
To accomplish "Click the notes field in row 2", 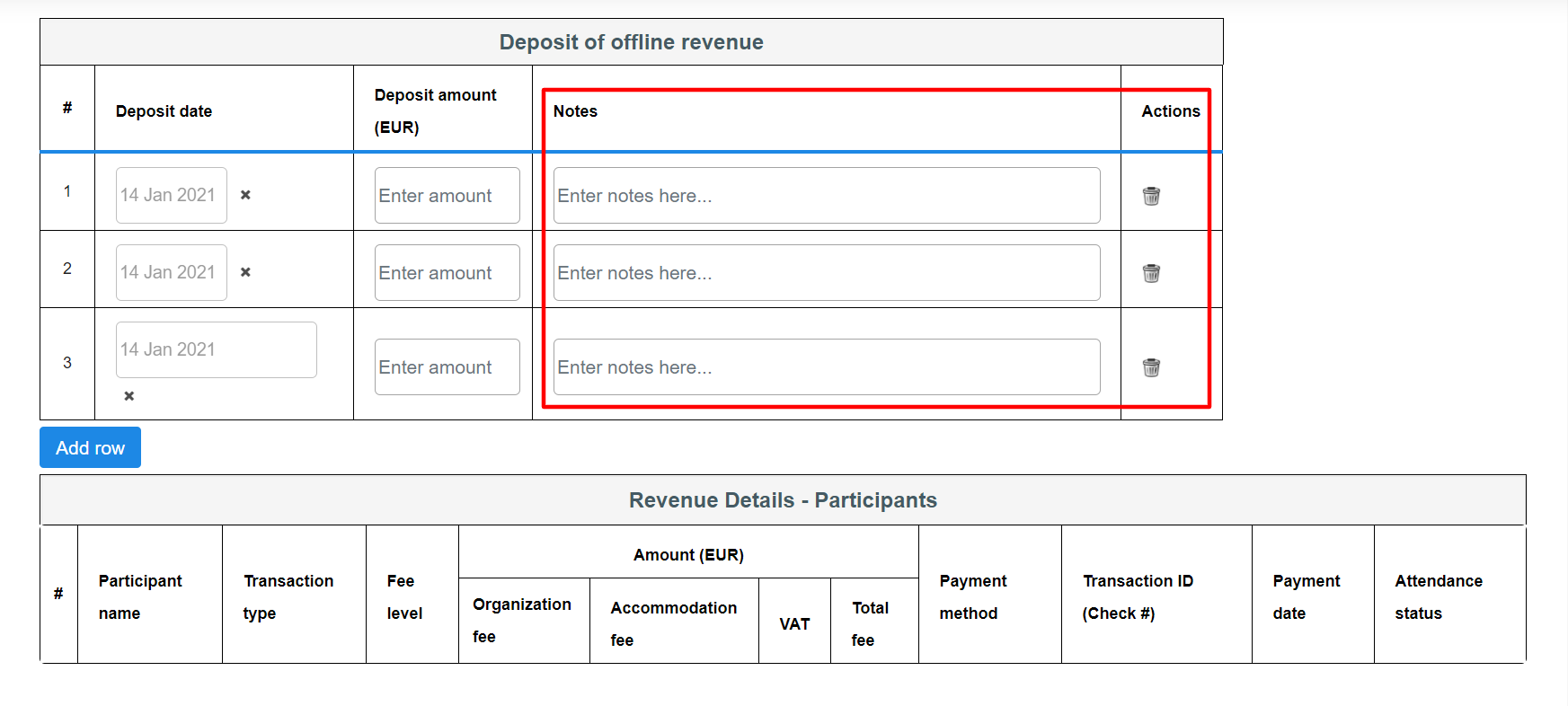I will coord(827,272).
